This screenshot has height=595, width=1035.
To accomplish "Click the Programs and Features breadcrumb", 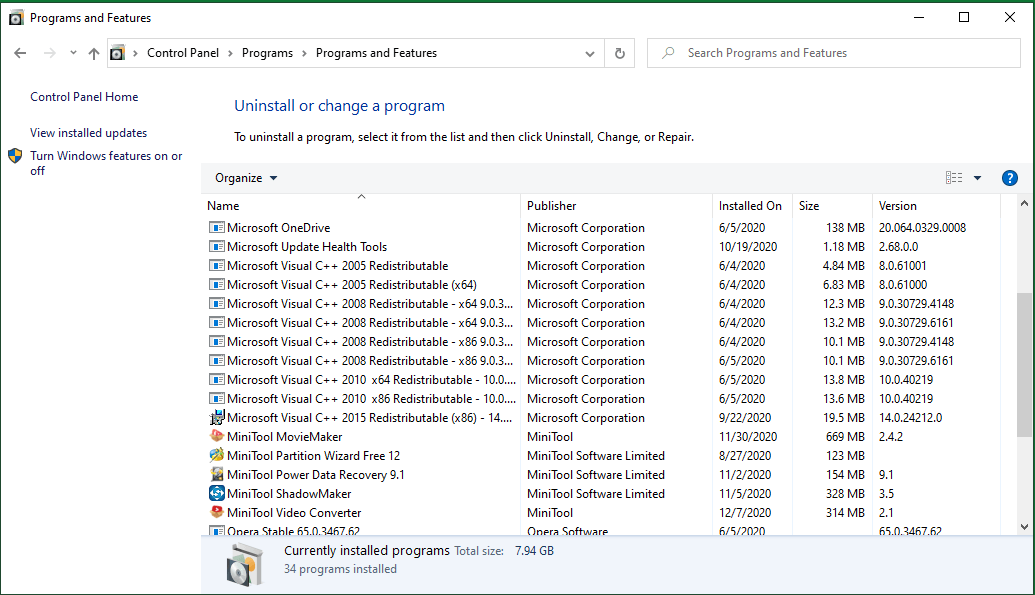I will [x=376, y=53].
